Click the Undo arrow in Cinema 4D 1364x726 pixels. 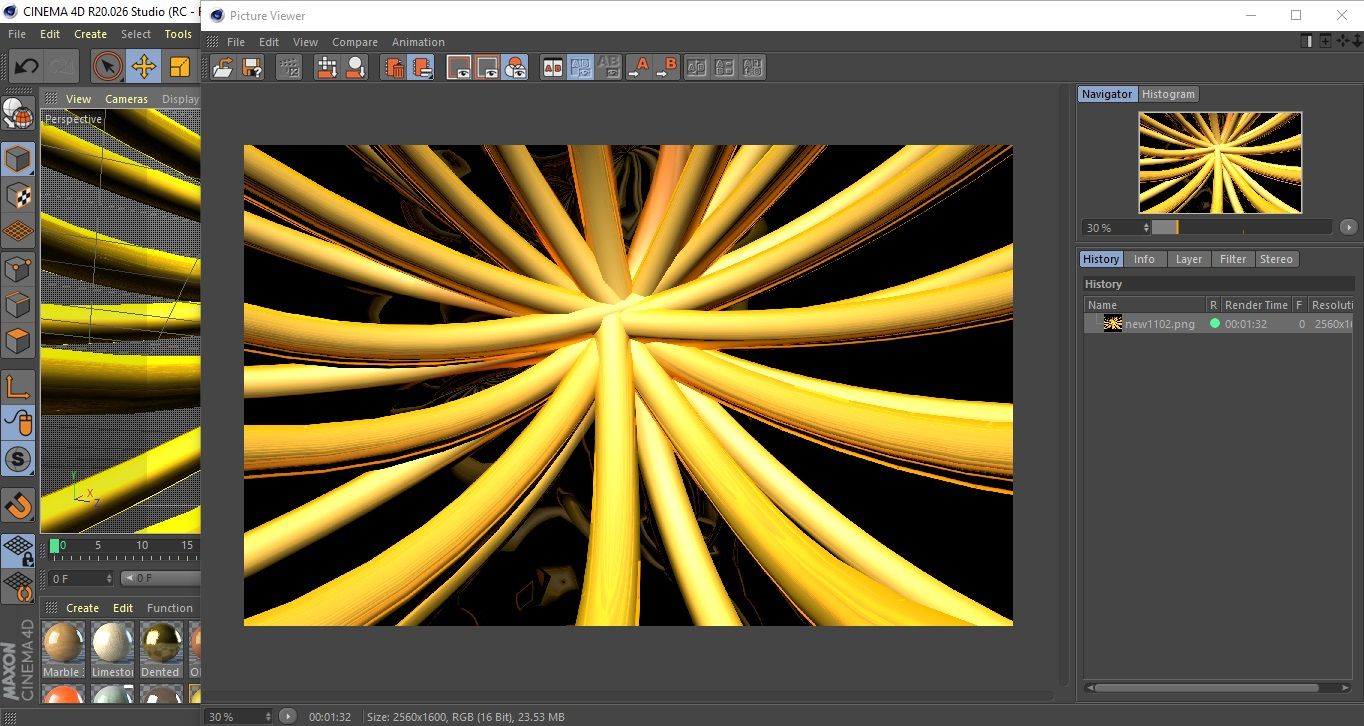click(x=26, y=67)
